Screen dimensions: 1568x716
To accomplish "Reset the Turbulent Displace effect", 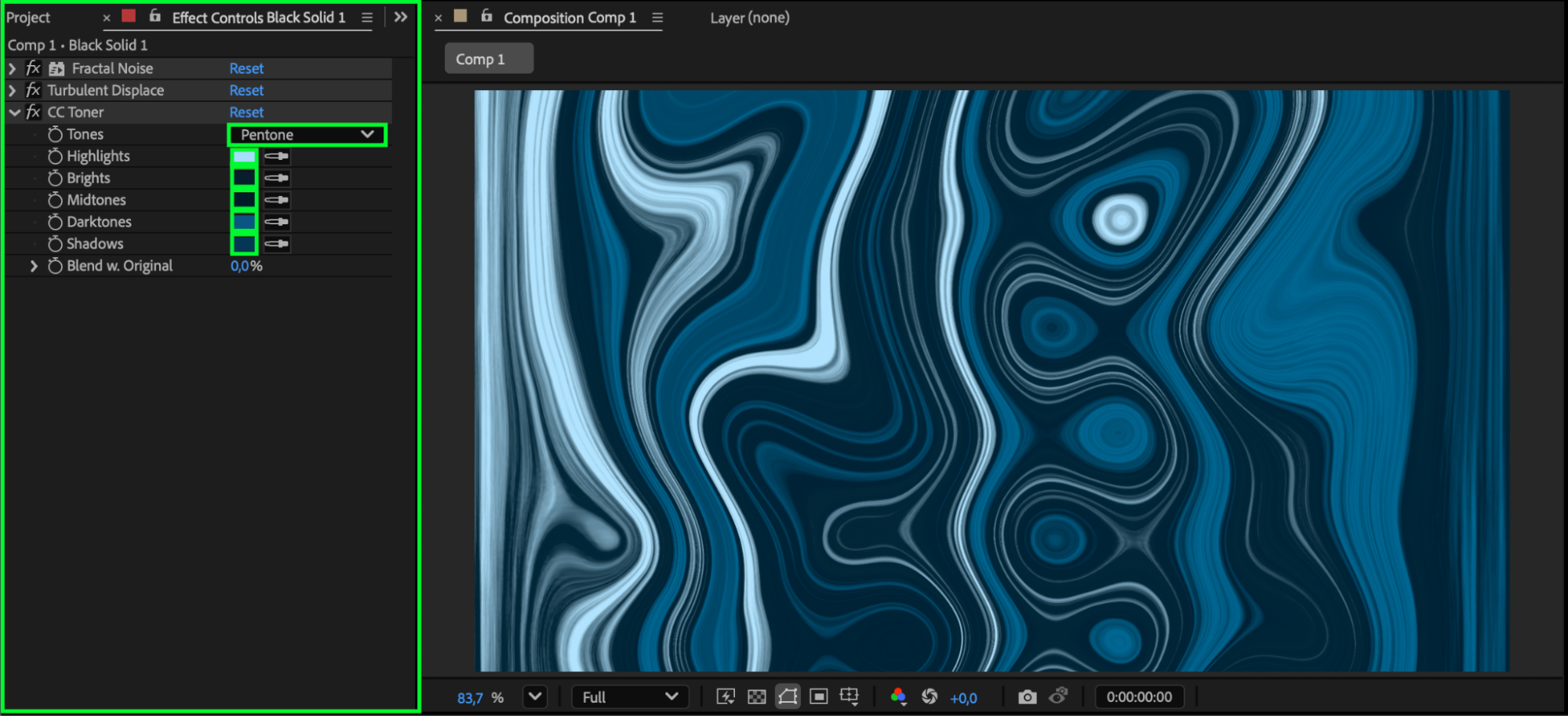I will click(x=246, y=90).
